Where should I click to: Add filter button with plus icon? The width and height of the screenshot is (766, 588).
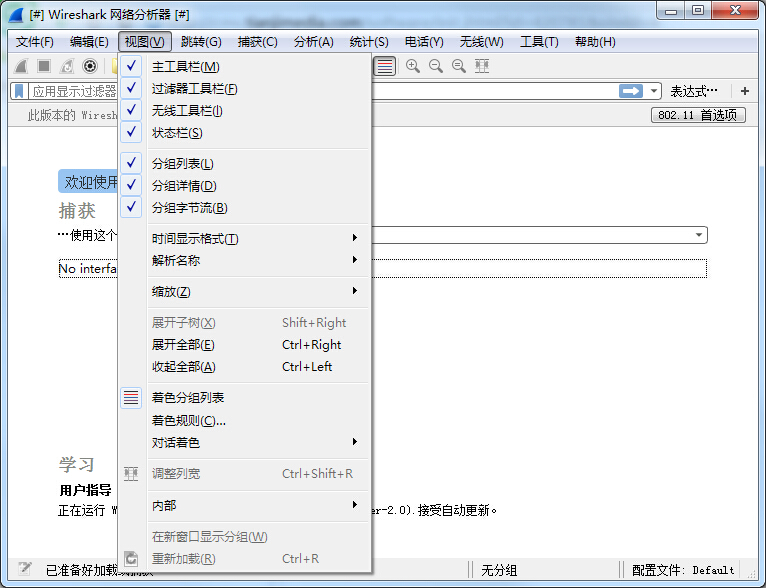[745, 91]
